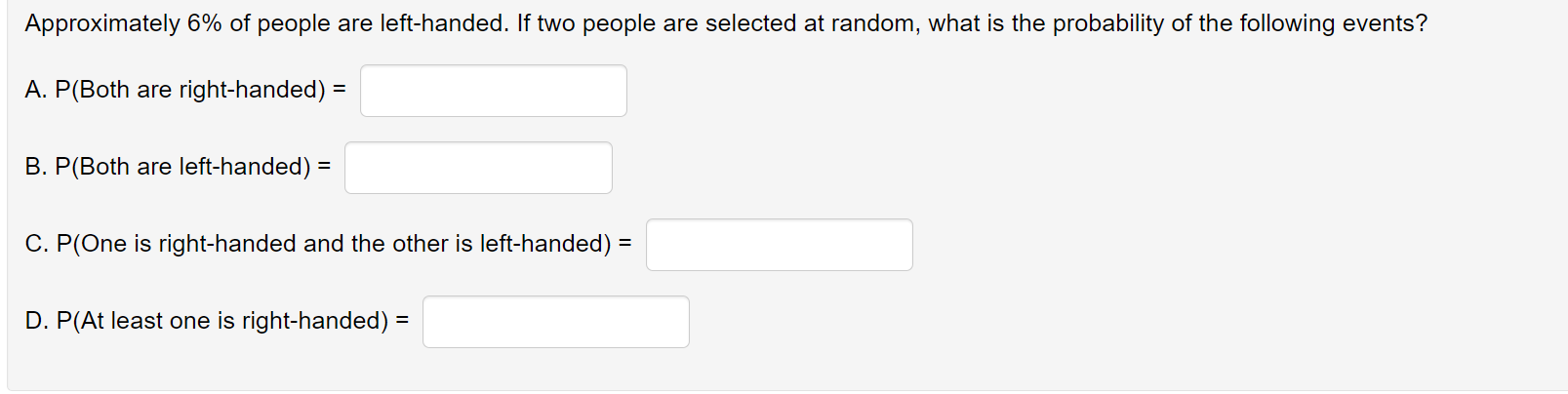Click the label 'D. P(At least one is right-handed)'
This screenshot has width=1568, height=394.
coord(207,321)
